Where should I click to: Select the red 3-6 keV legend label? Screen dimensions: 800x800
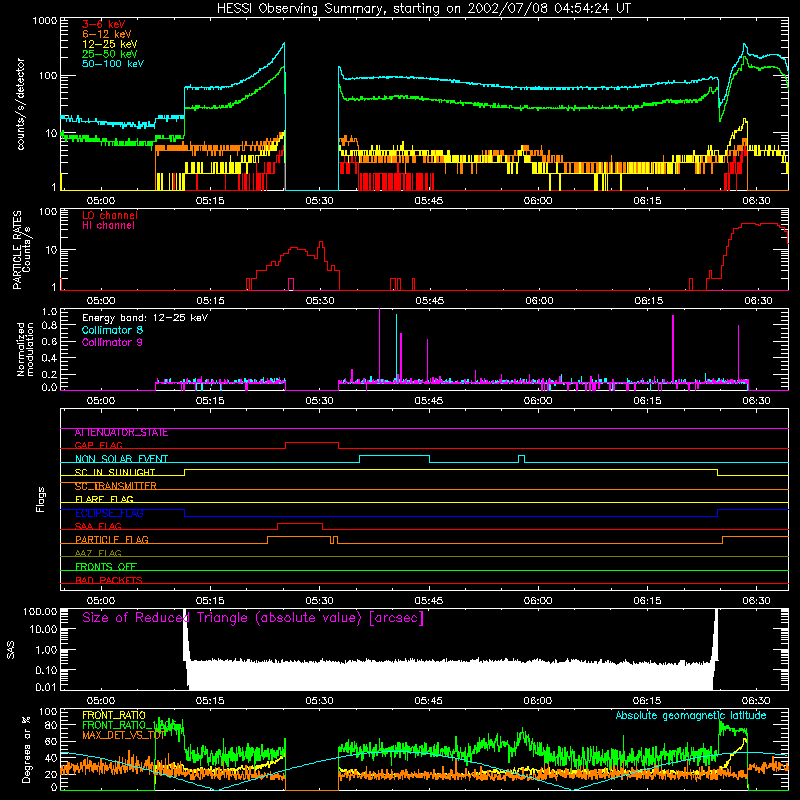[104, 24]
